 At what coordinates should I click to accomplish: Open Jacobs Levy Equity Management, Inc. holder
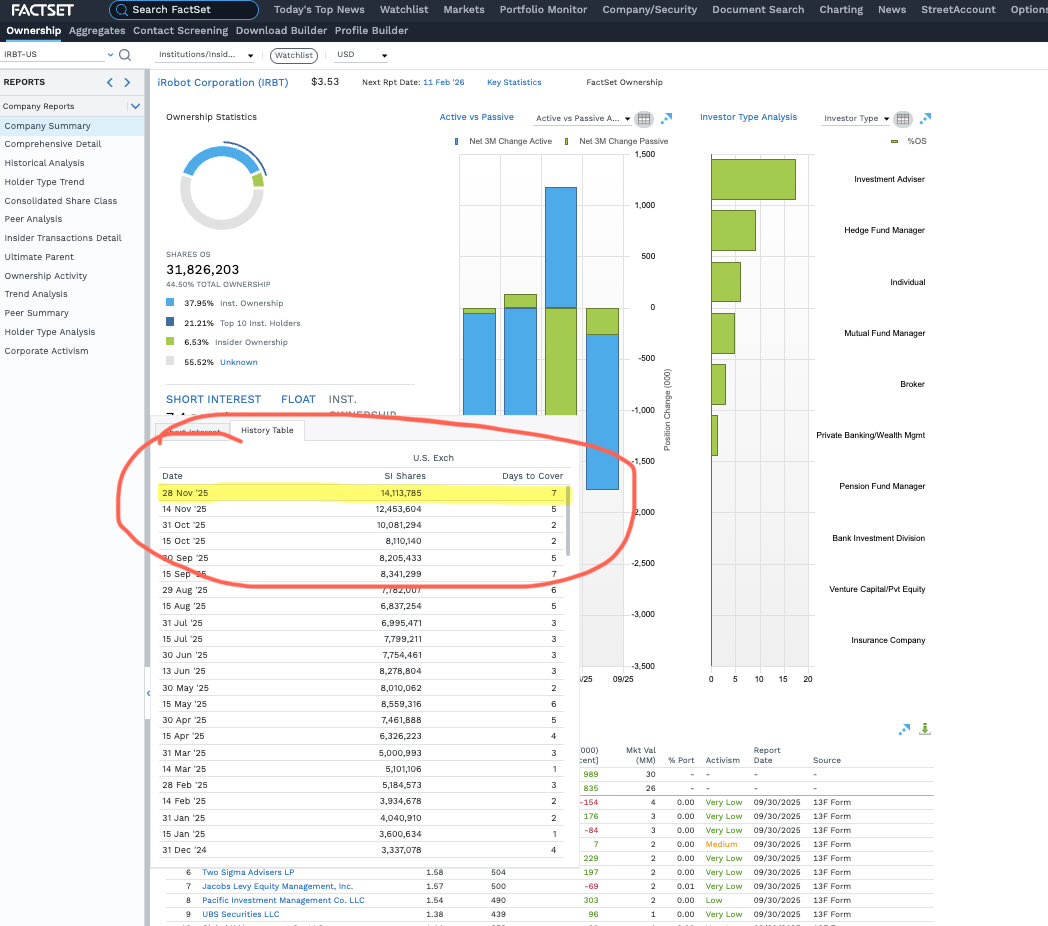pos(277,887)
